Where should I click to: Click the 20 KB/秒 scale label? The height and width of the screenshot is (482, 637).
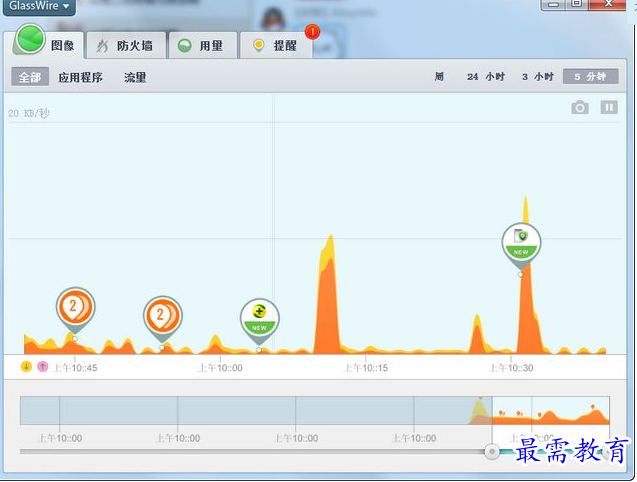[x=28, y=113]
